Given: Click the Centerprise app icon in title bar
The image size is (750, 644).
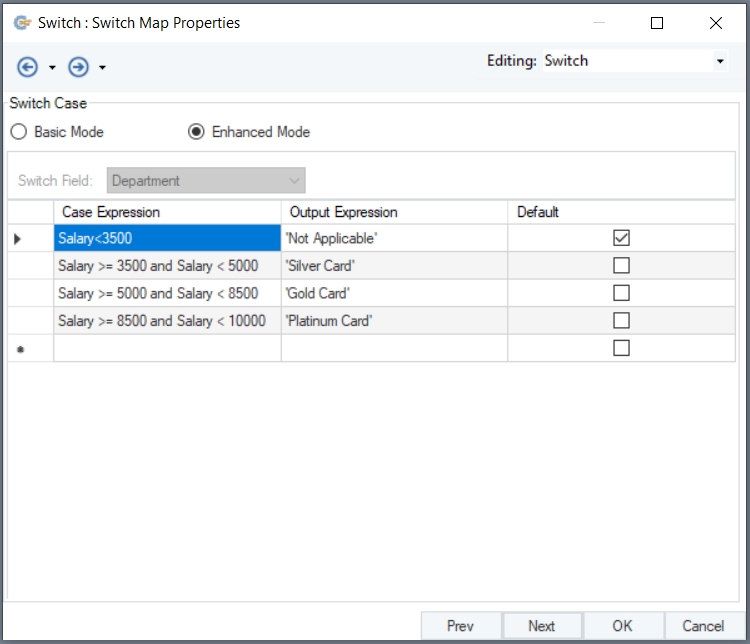Looking at the screenshot, I should pyautogui.click(x=22, y=23).
